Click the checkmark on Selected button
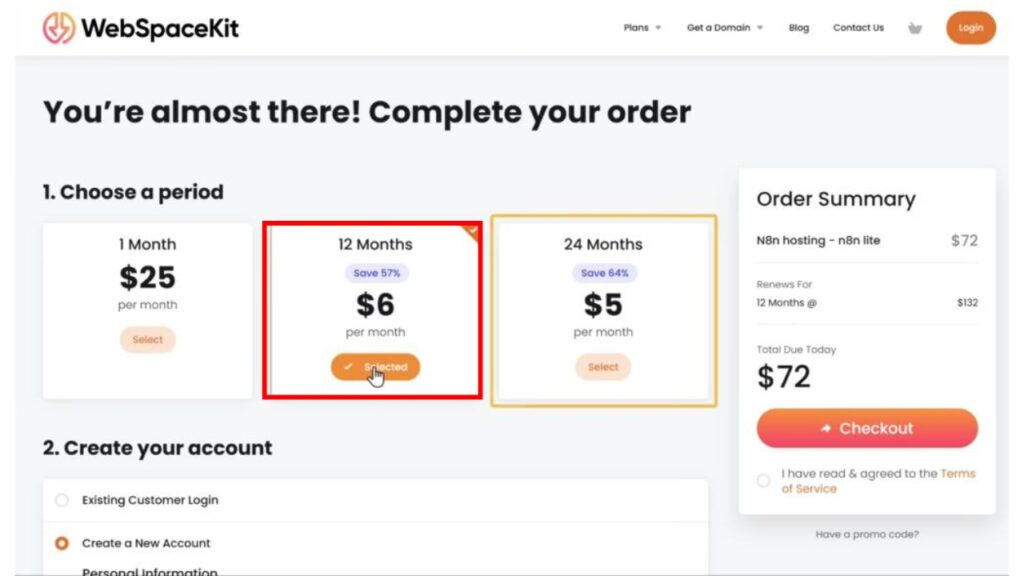 [x=348, y=367]
